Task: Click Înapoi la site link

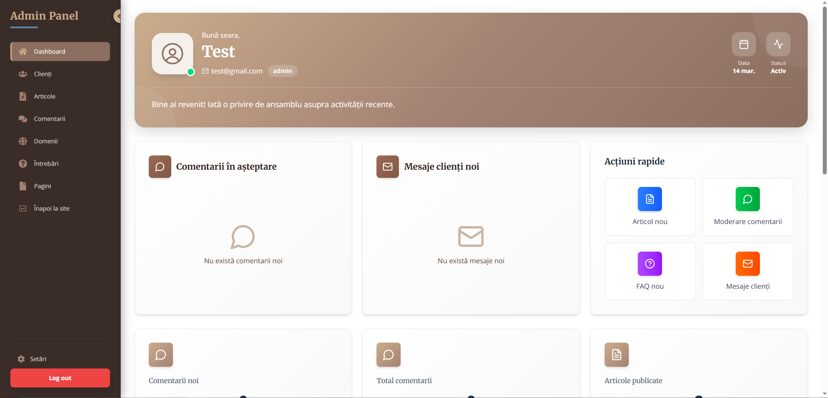Action: pyautogui.click(x=60, y=209)
